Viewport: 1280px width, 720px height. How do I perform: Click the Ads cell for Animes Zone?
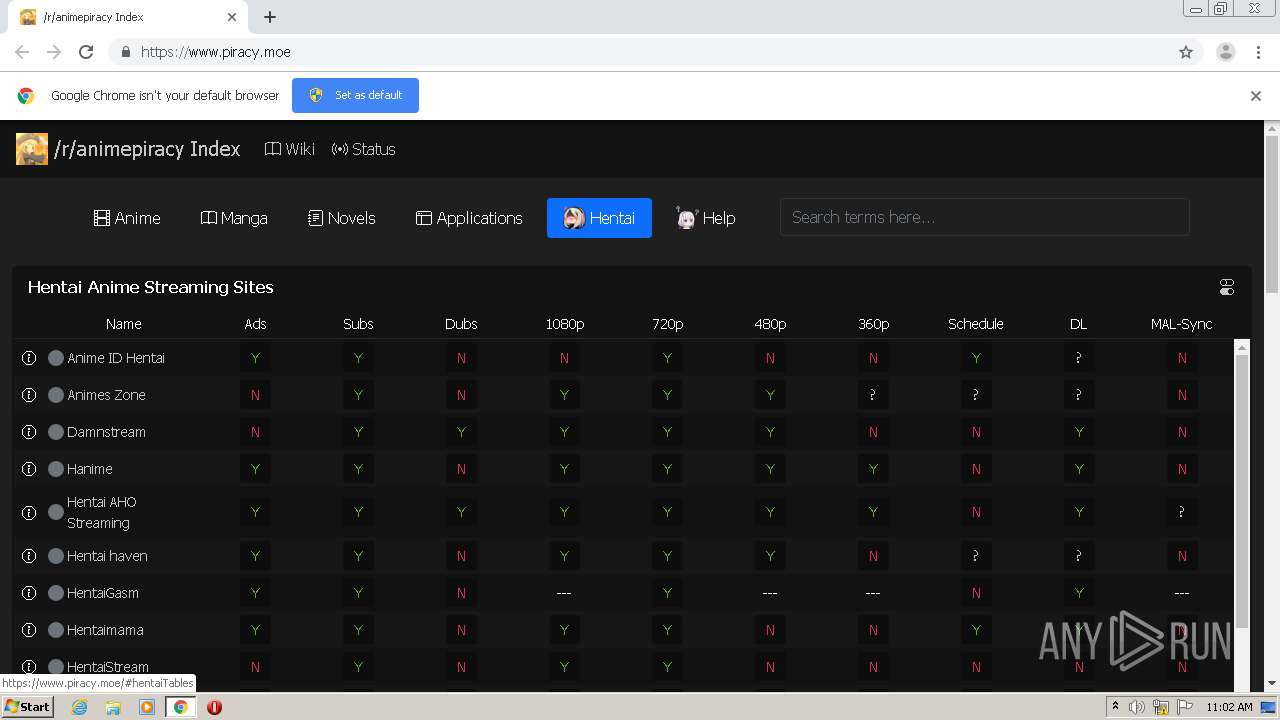pos(255,395)
